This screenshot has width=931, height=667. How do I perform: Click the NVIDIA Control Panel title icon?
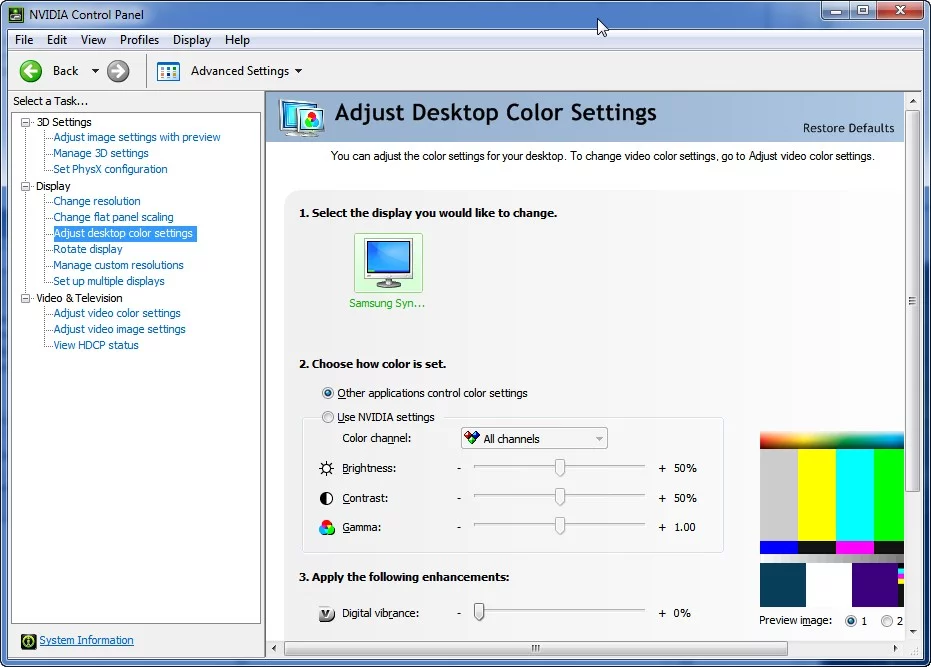[16, 14]
